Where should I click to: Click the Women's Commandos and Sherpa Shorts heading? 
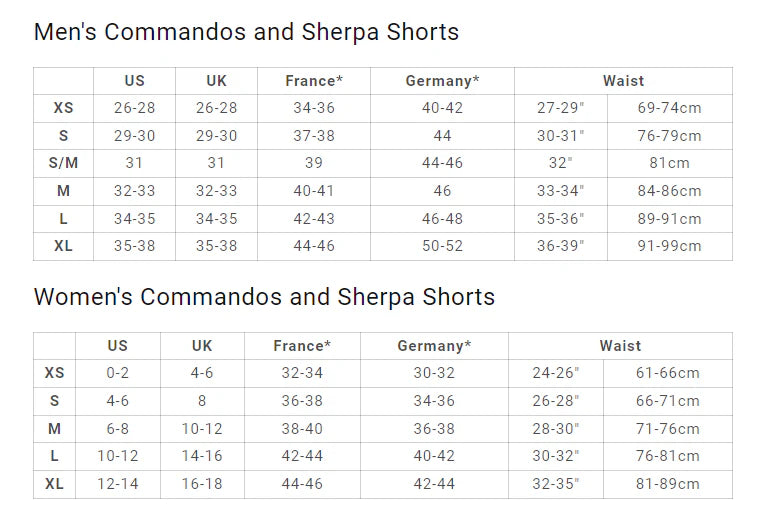click(x=264, y=297)
